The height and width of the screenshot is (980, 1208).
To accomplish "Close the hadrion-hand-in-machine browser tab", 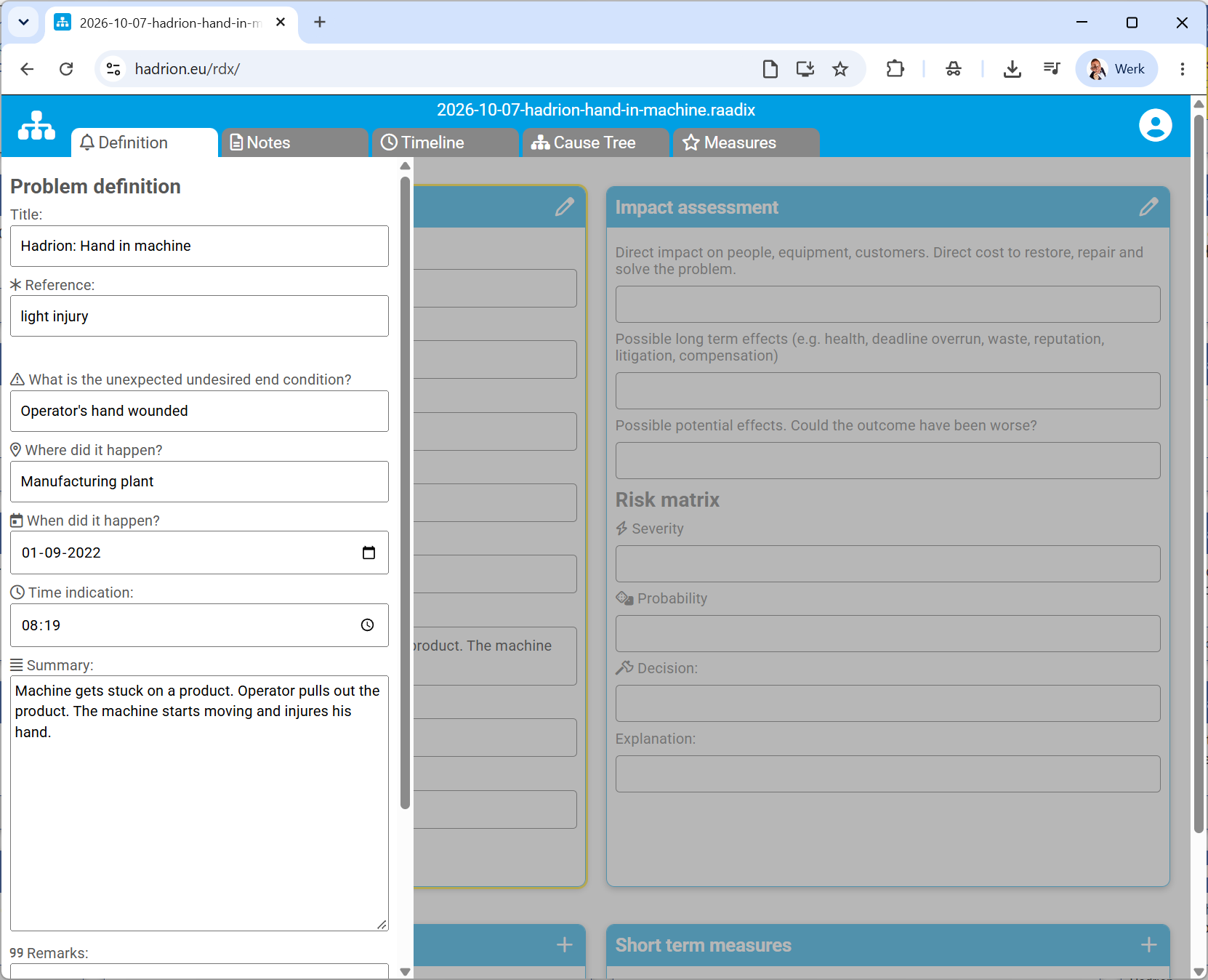I will coord(281,22).
